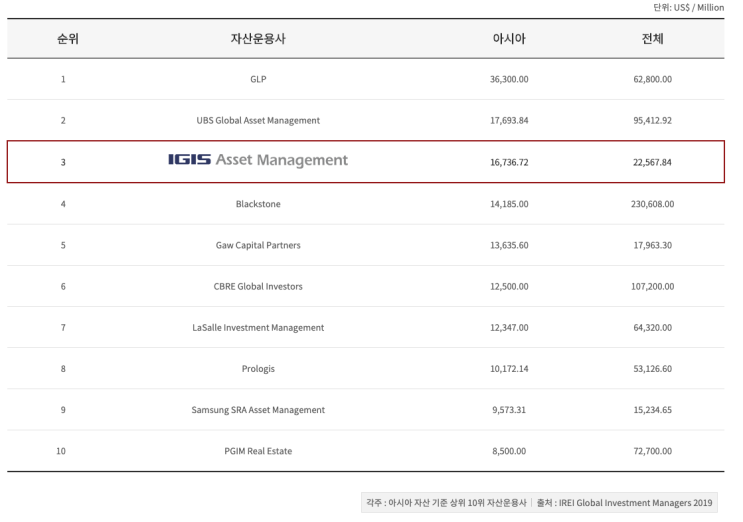Screen dimensions: 743x522
Task: Select the 자산운용사 column header
Action: click(258, 39)
